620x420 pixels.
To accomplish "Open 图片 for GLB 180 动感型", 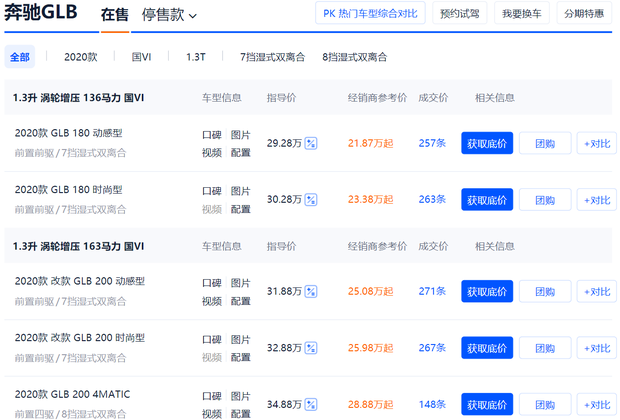I will [240, 135].
